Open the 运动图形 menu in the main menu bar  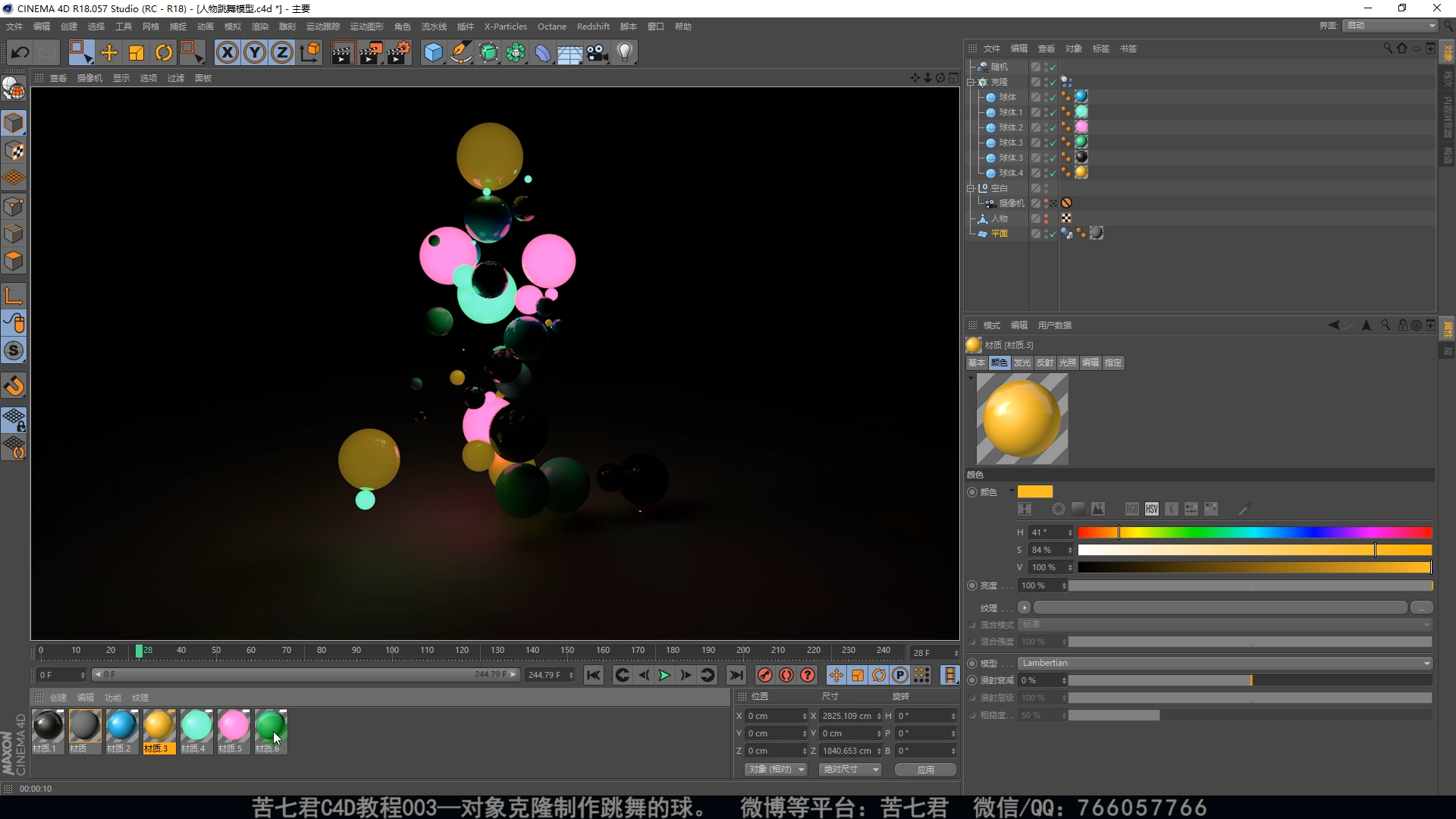tap(366, 27)
